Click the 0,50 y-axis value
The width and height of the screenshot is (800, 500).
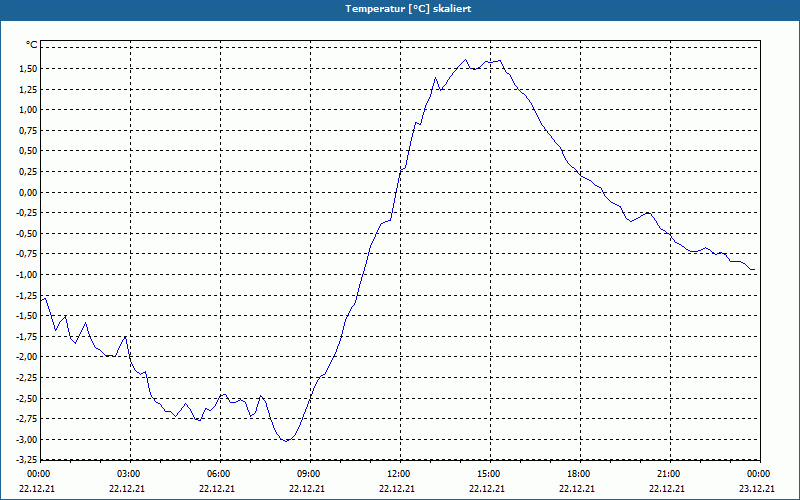pyautogui.click(x=29, y=151)
